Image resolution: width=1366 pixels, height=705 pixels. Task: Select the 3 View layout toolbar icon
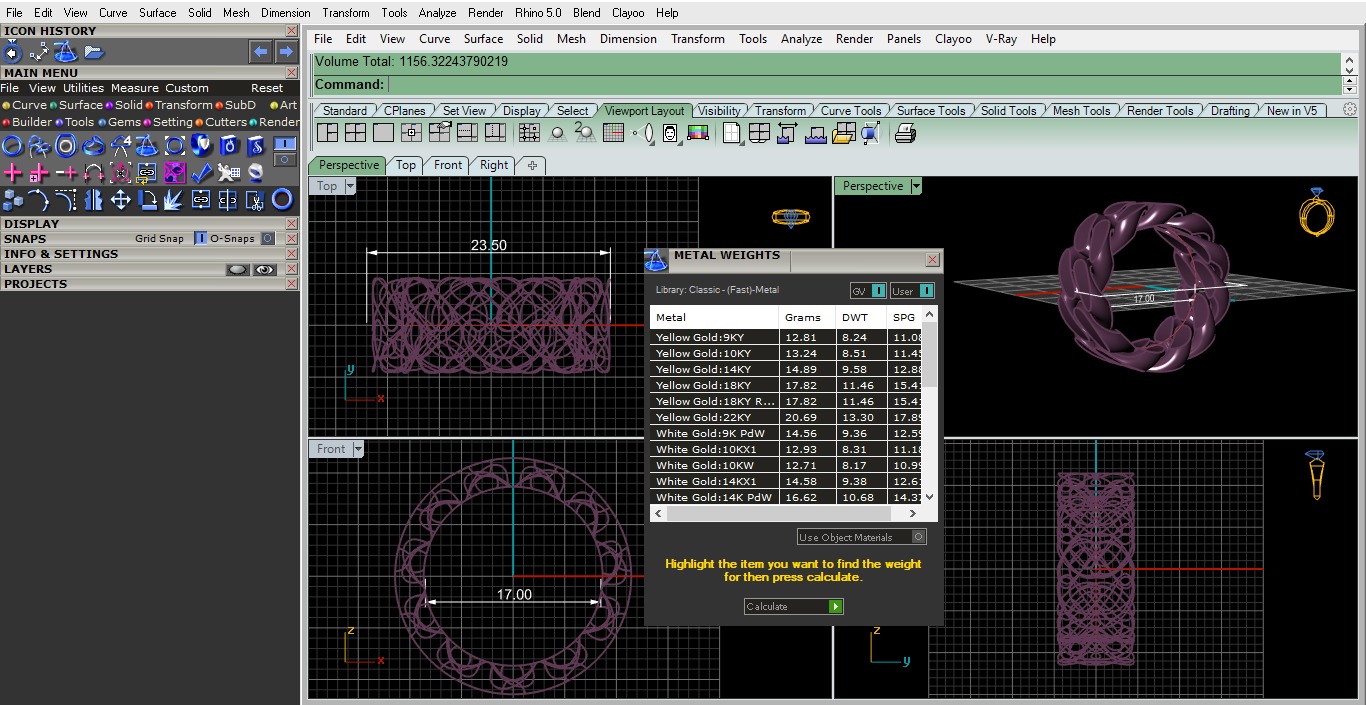tap(328, 132)
